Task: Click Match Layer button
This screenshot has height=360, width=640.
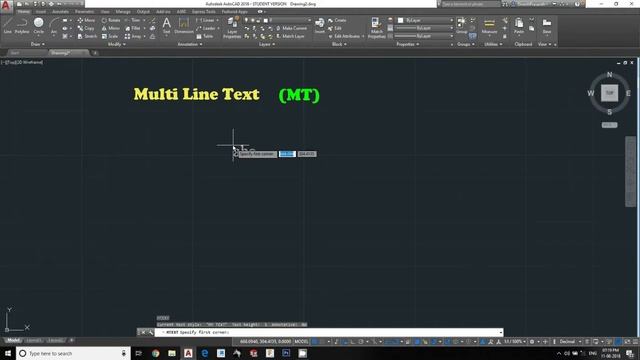Action: 290,36
